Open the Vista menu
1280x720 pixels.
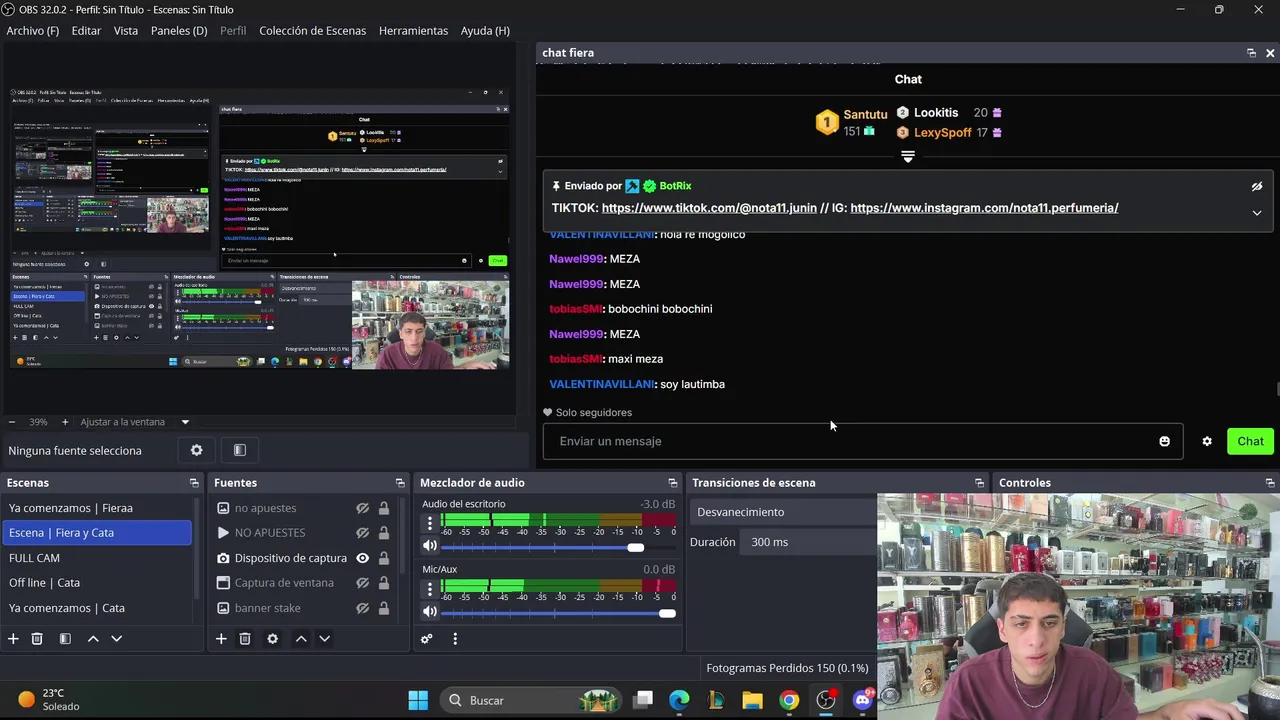[x=126, y=31]
